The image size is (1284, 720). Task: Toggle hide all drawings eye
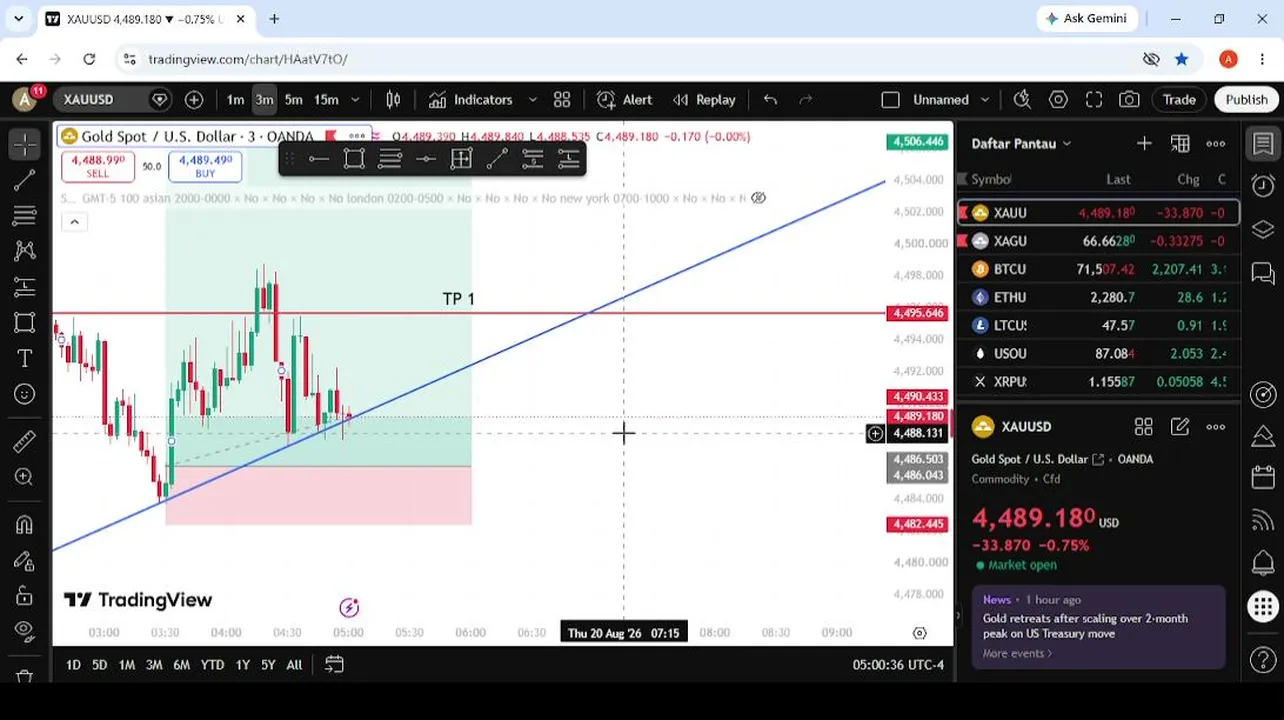pyautogui.click(x=25, y=631)
